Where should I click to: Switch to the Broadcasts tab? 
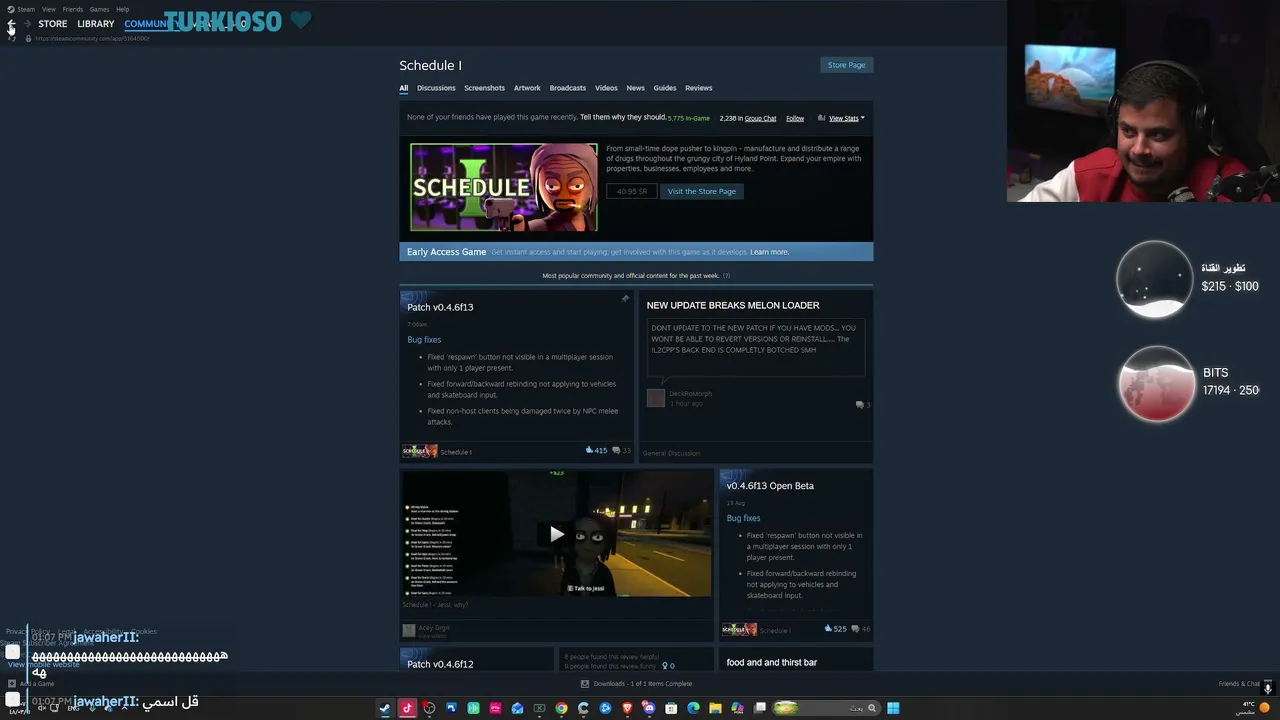click(568, 88)
